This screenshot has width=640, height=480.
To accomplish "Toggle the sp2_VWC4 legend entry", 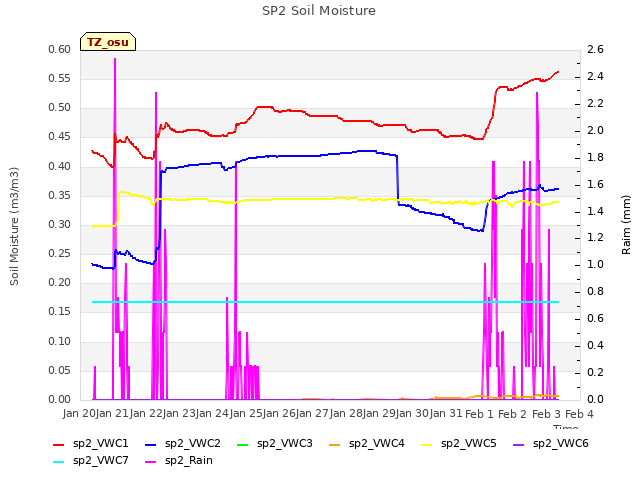I will pyautogui.click(x=367, y=443).
